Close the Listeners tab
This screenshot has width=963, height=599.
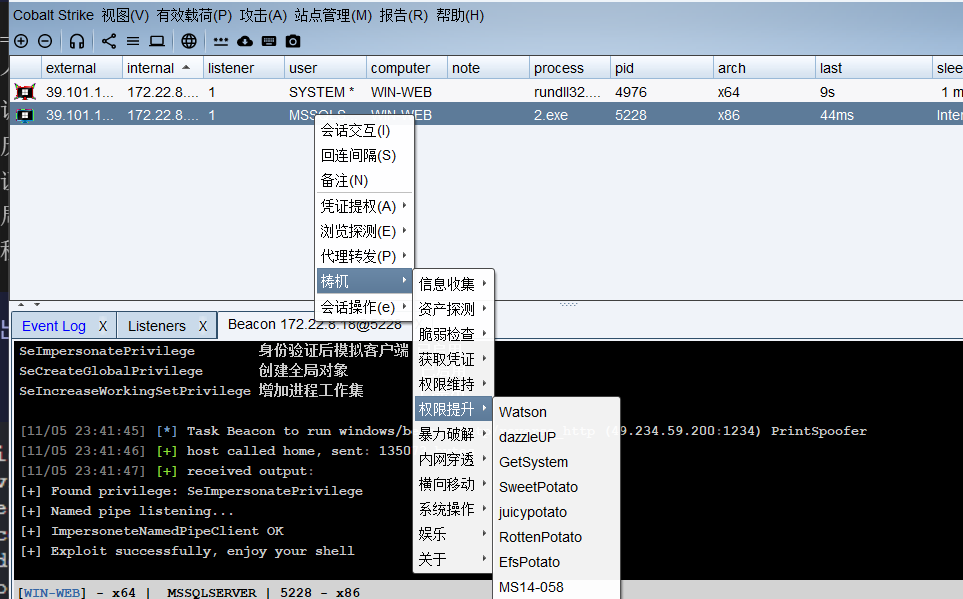[x=203, y=326]
